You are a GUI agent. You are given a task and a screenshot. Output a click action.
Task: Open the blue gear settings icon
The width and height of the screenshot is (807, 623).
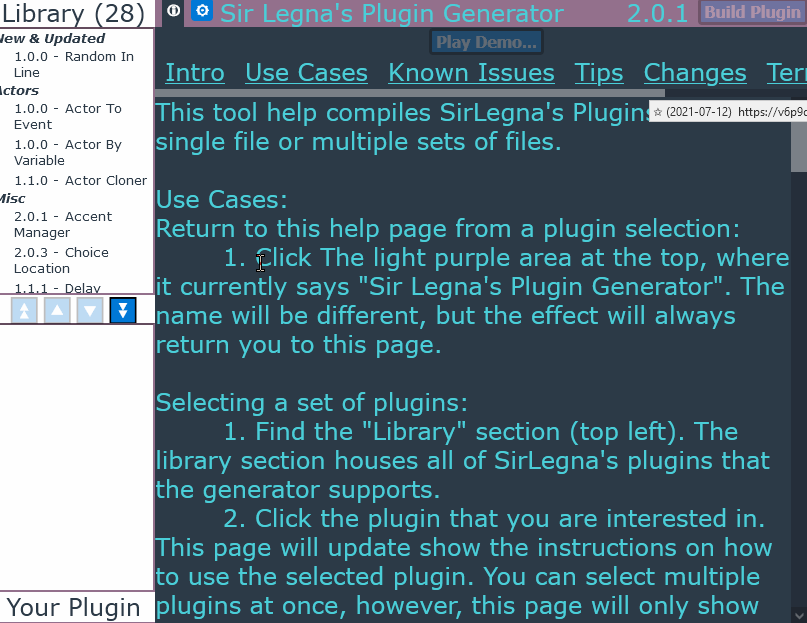pos(202,10)
